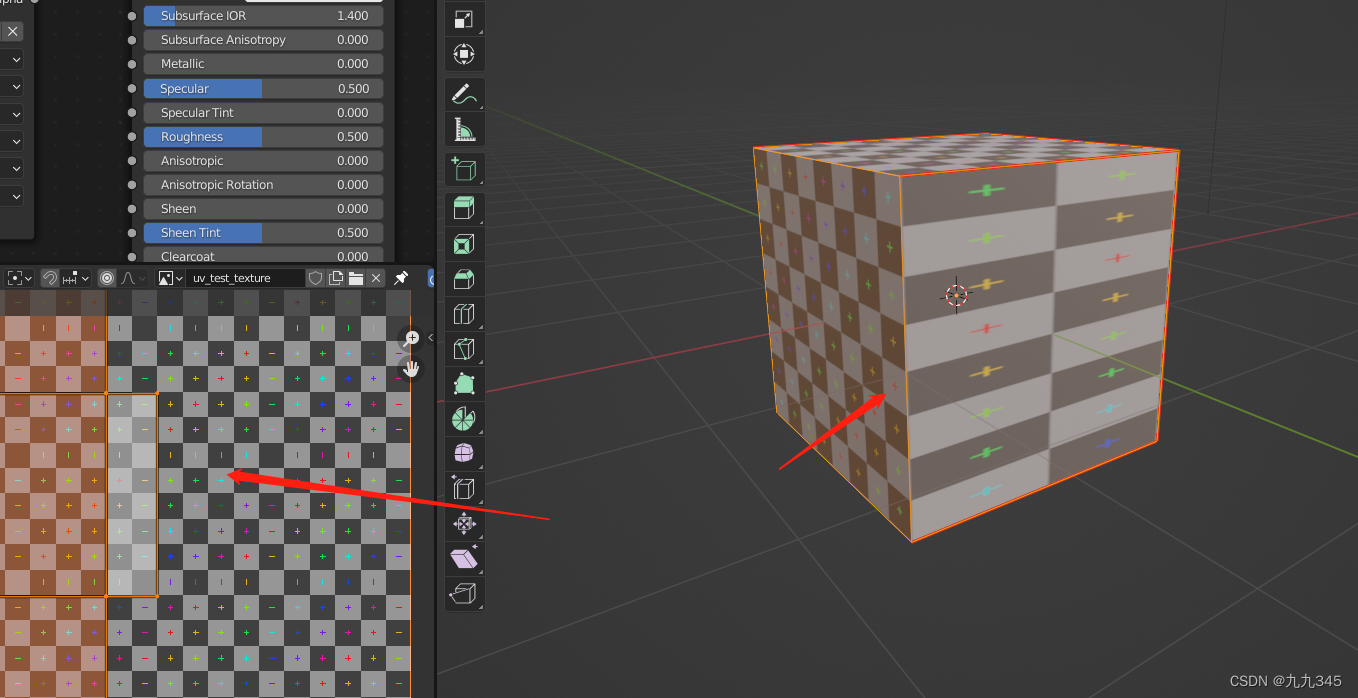Image resolution: width=1358 pixels, height=698 pixels.
Task: Toggle UV snapping magnet
Action: [x=49, y=278]
